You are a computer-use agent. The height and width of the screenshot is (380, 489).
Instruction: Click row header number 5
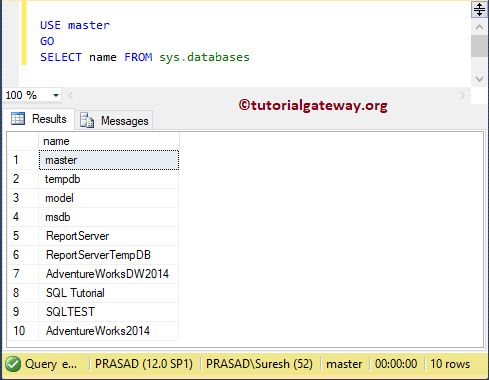click(23, 236)
